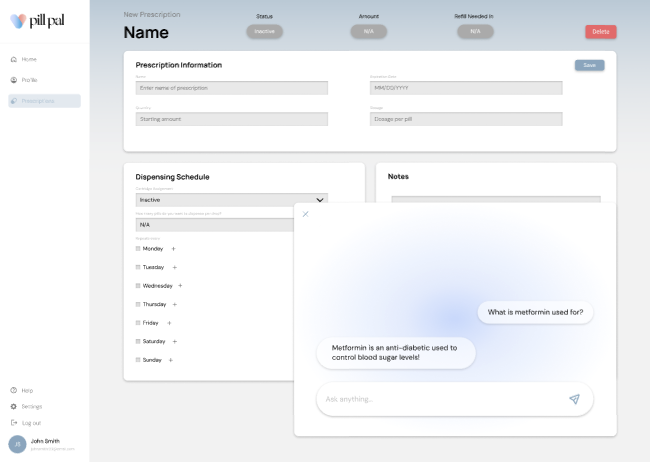Open the Cartridge Assignment dropdown
The height and width of the screenshot is (462, 650).
pyautogui.click(x=231, y=200)
